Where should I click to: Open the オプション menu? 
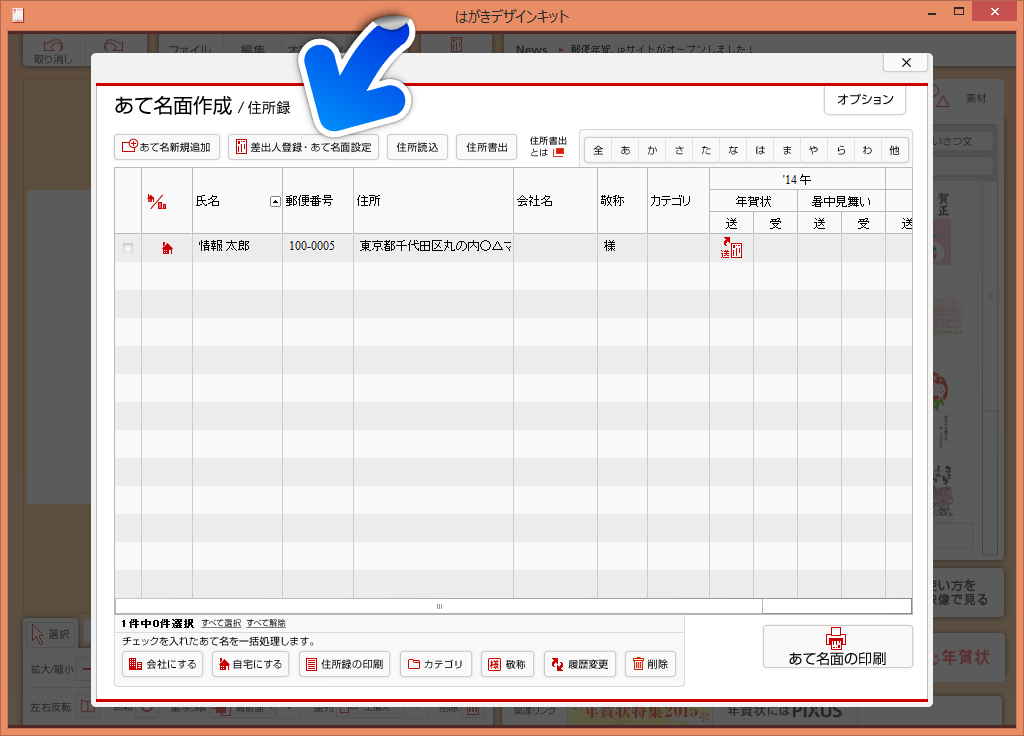(x=865, y=100)
